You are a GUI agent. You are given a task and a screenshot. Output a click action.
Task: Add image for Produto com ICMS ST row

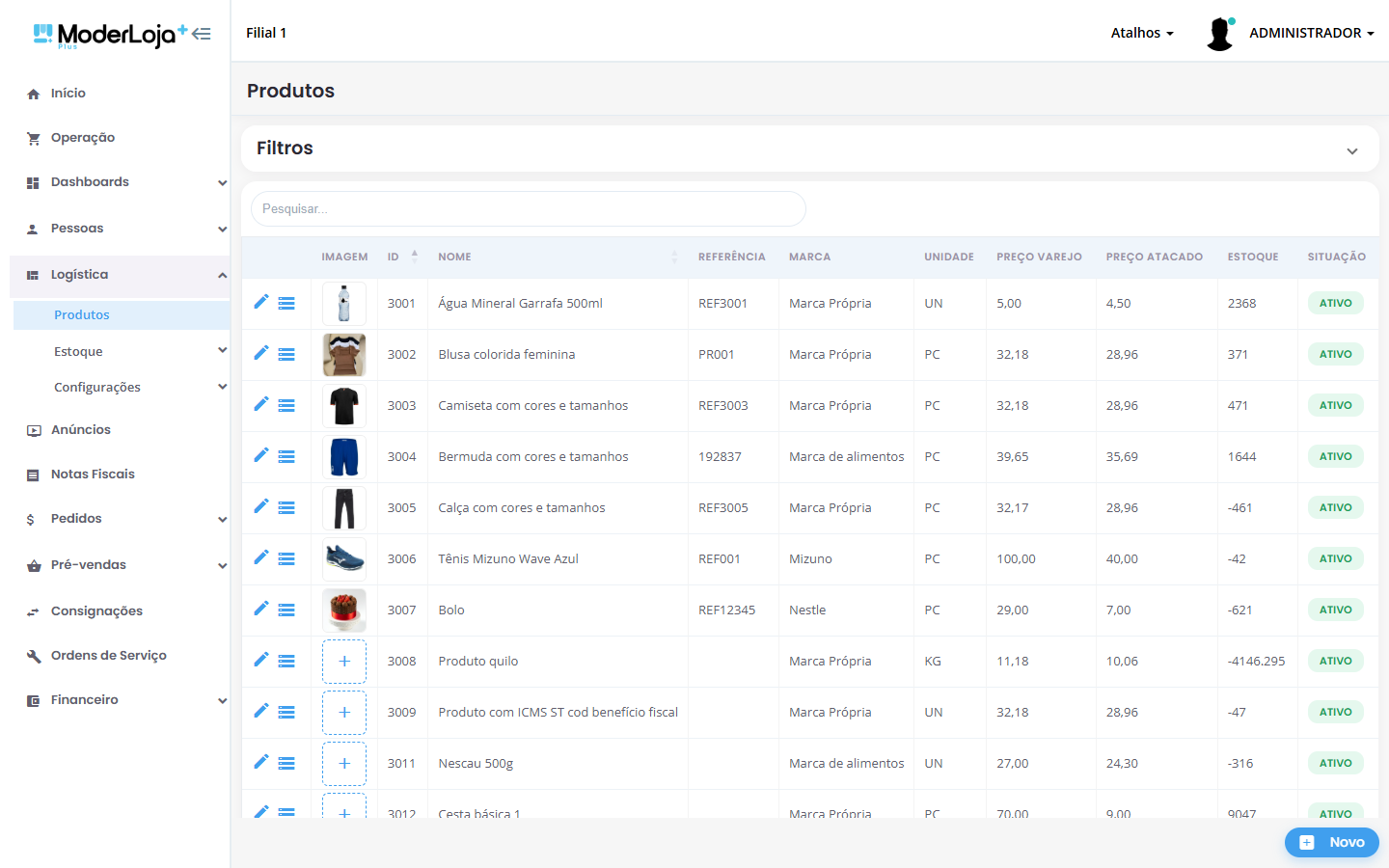pos(344,713)
